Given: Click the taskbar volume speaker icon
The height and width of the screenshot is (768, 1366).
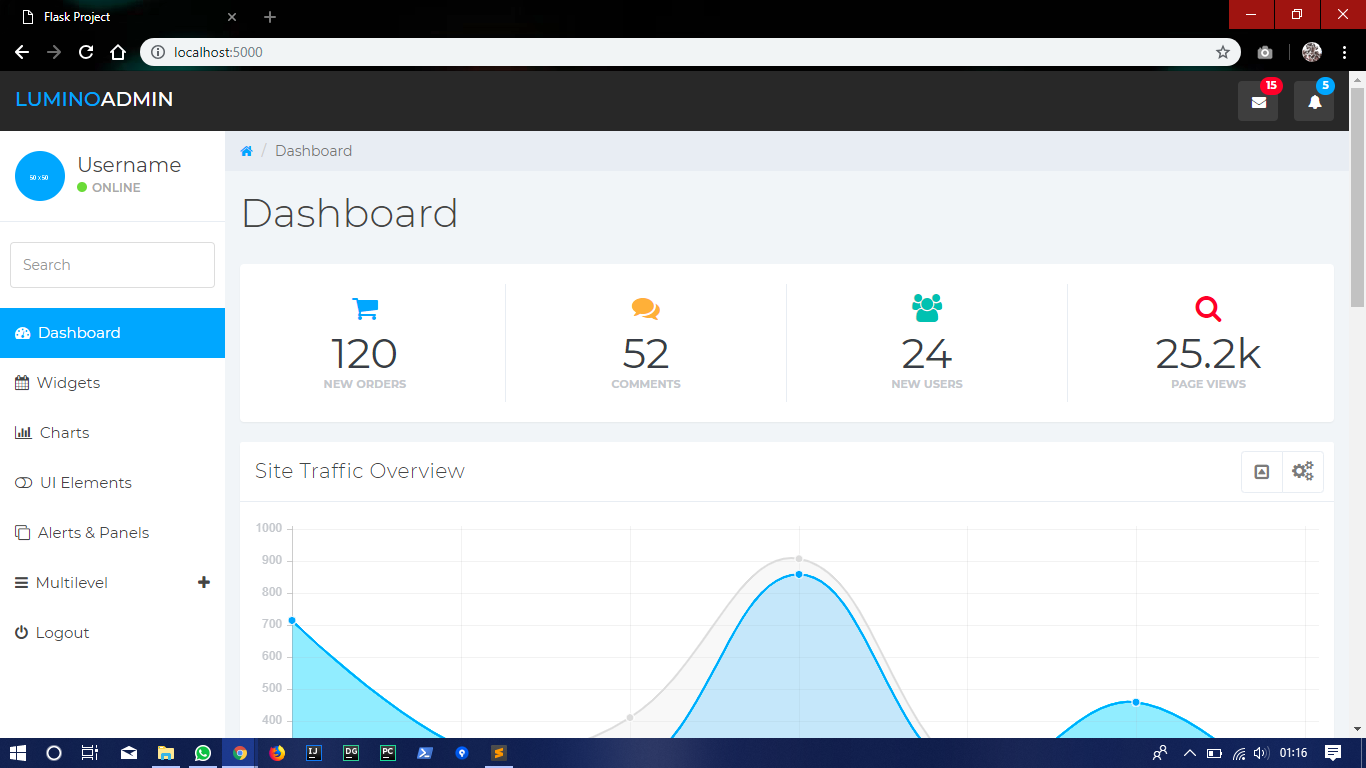Looking at the screenshot, I should [1262, 753].
